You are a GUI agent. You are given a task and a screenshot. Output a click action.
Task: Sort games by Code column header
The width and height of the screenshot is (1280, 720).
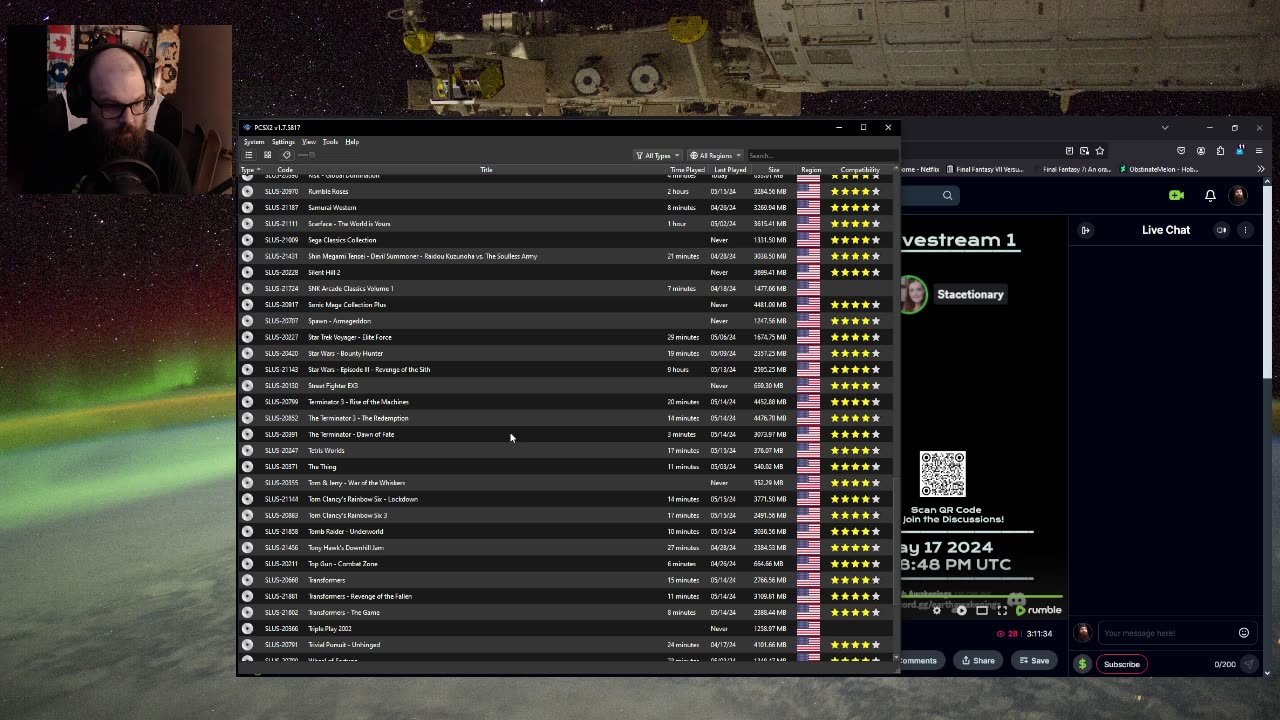pyautogui.click(x=285, y=170)
